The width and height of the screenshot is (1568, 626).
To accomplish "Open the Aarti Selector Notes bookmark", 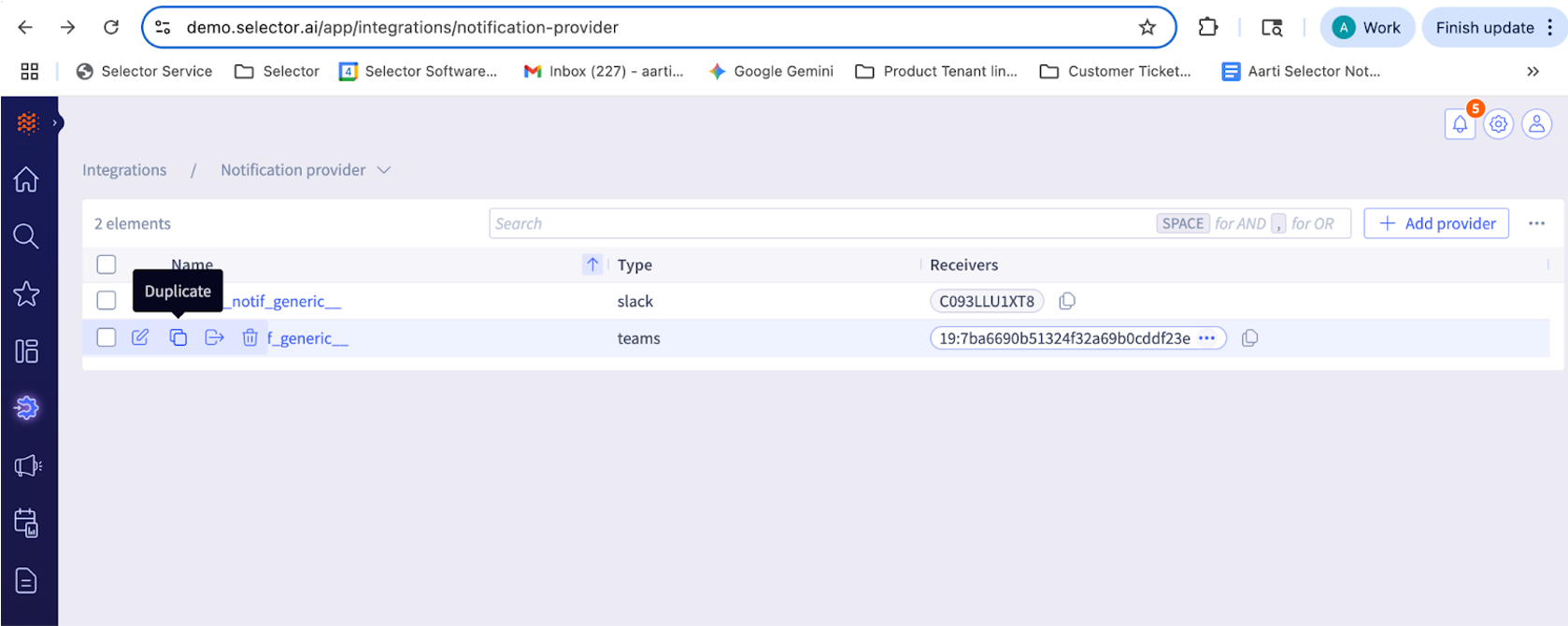I will pyautogui.click(x=1301, y=71).
